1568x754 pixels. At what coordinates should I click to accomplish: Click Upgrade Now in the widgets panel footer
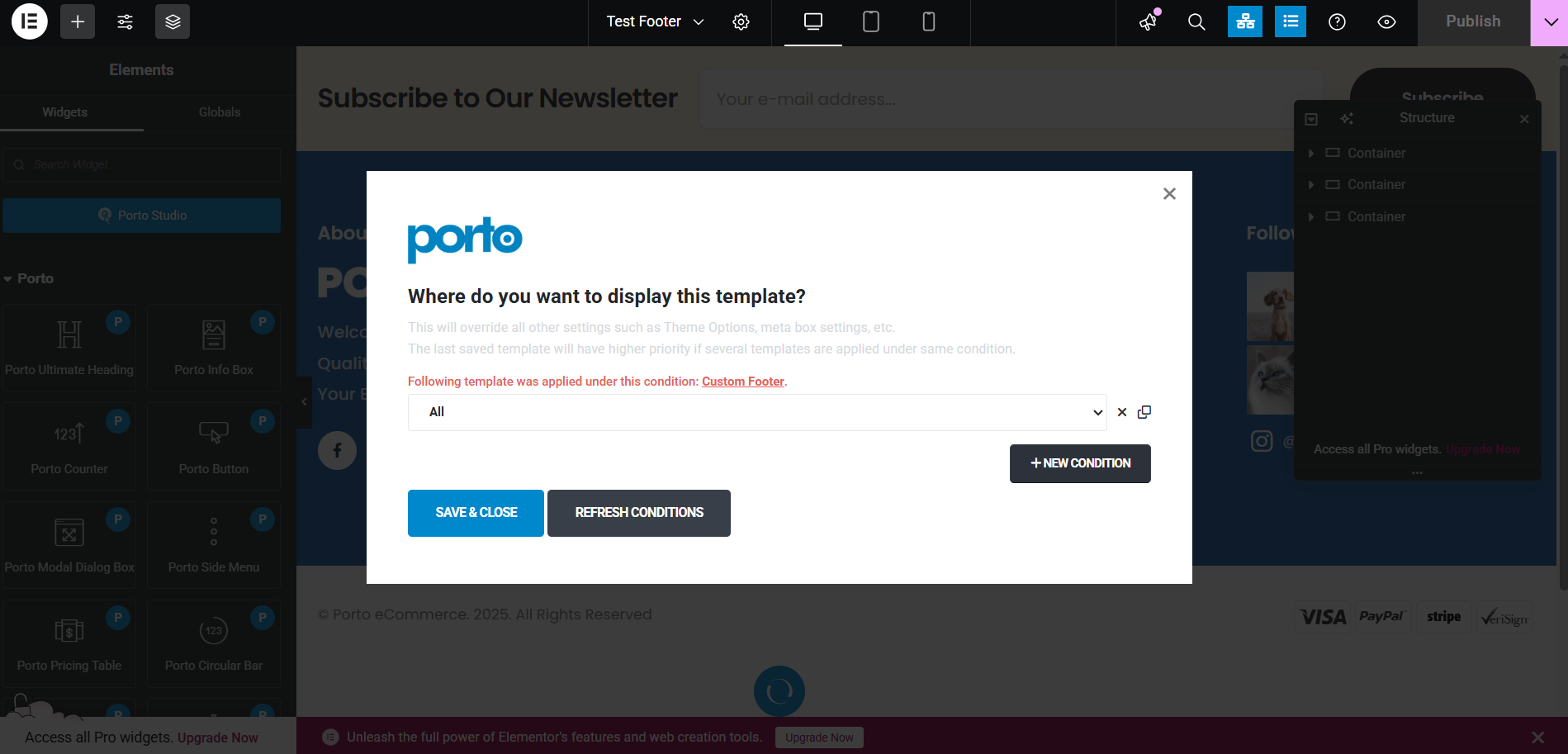click(x=218, y=737)
